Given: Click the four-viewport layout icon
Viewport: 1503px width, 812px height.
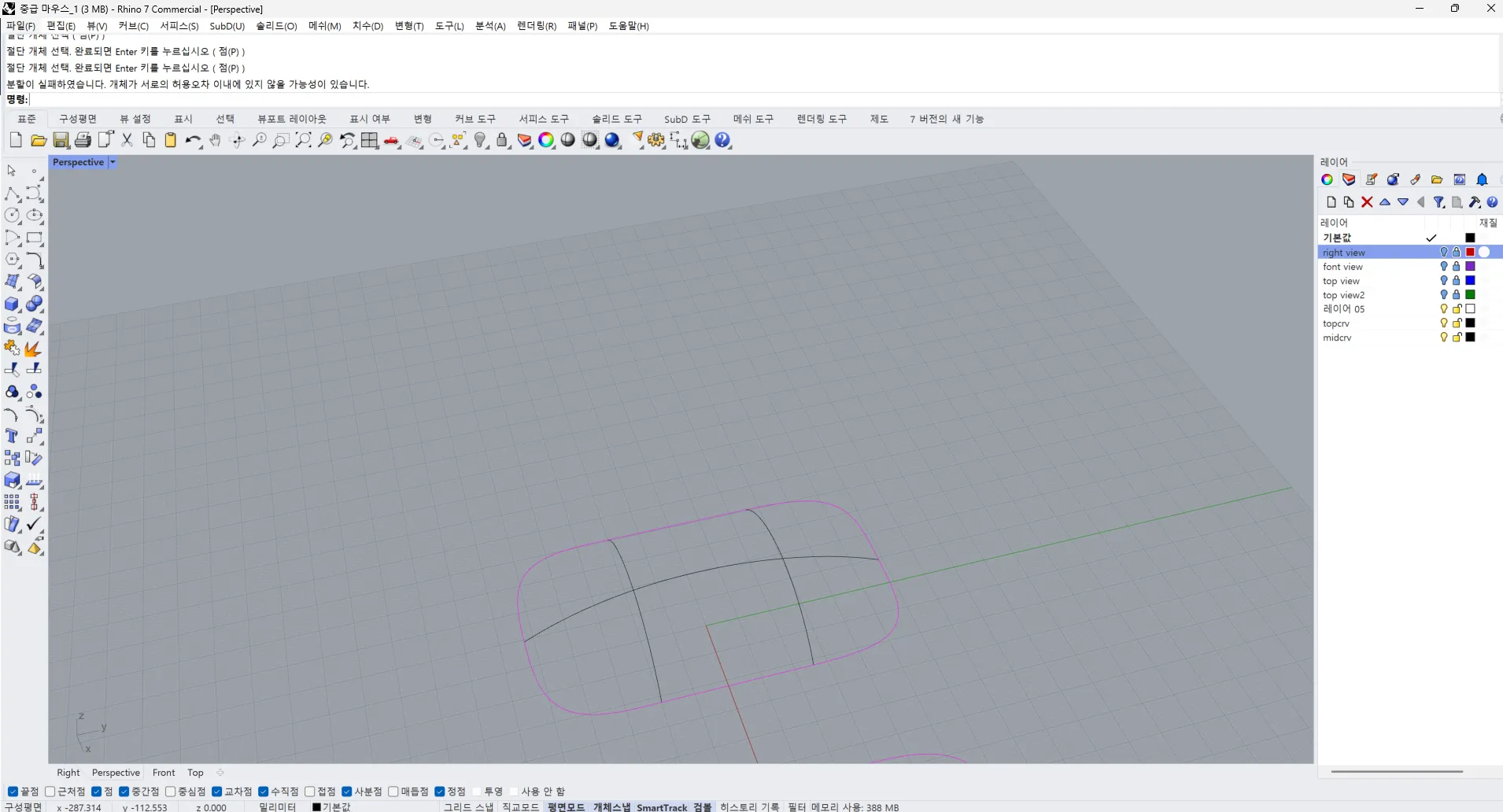Looking at the screenshot, I should (x=369, y=140).
